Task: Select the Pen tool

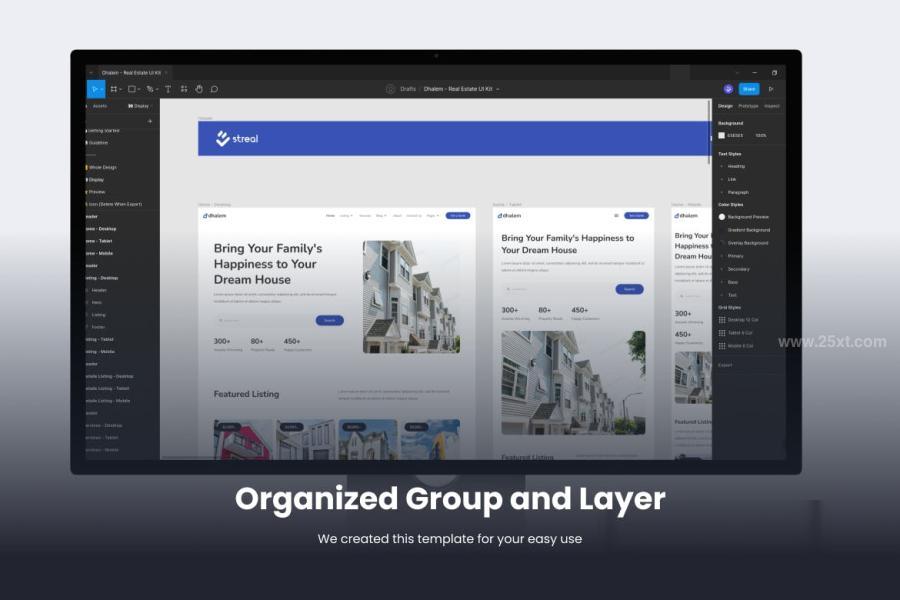Action: pos(150,89)
